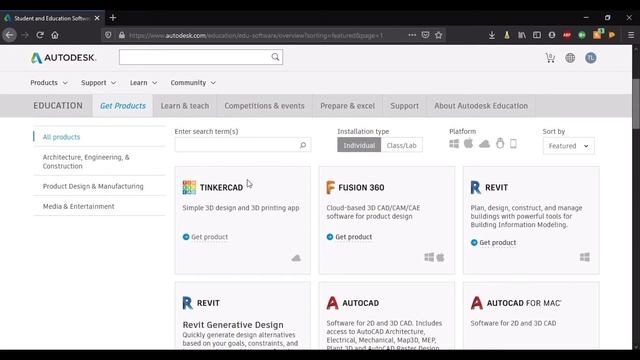
Task: Select Media & Entertainment category
Action: click(79, 207)
